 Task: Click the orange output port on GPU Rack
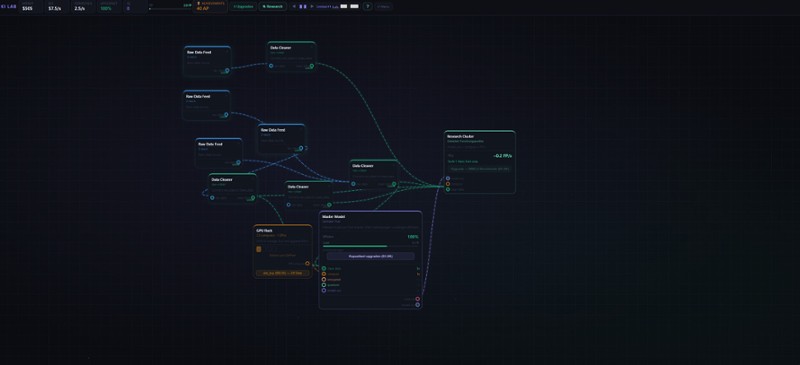pyautogui.click(x=307, y=264)
